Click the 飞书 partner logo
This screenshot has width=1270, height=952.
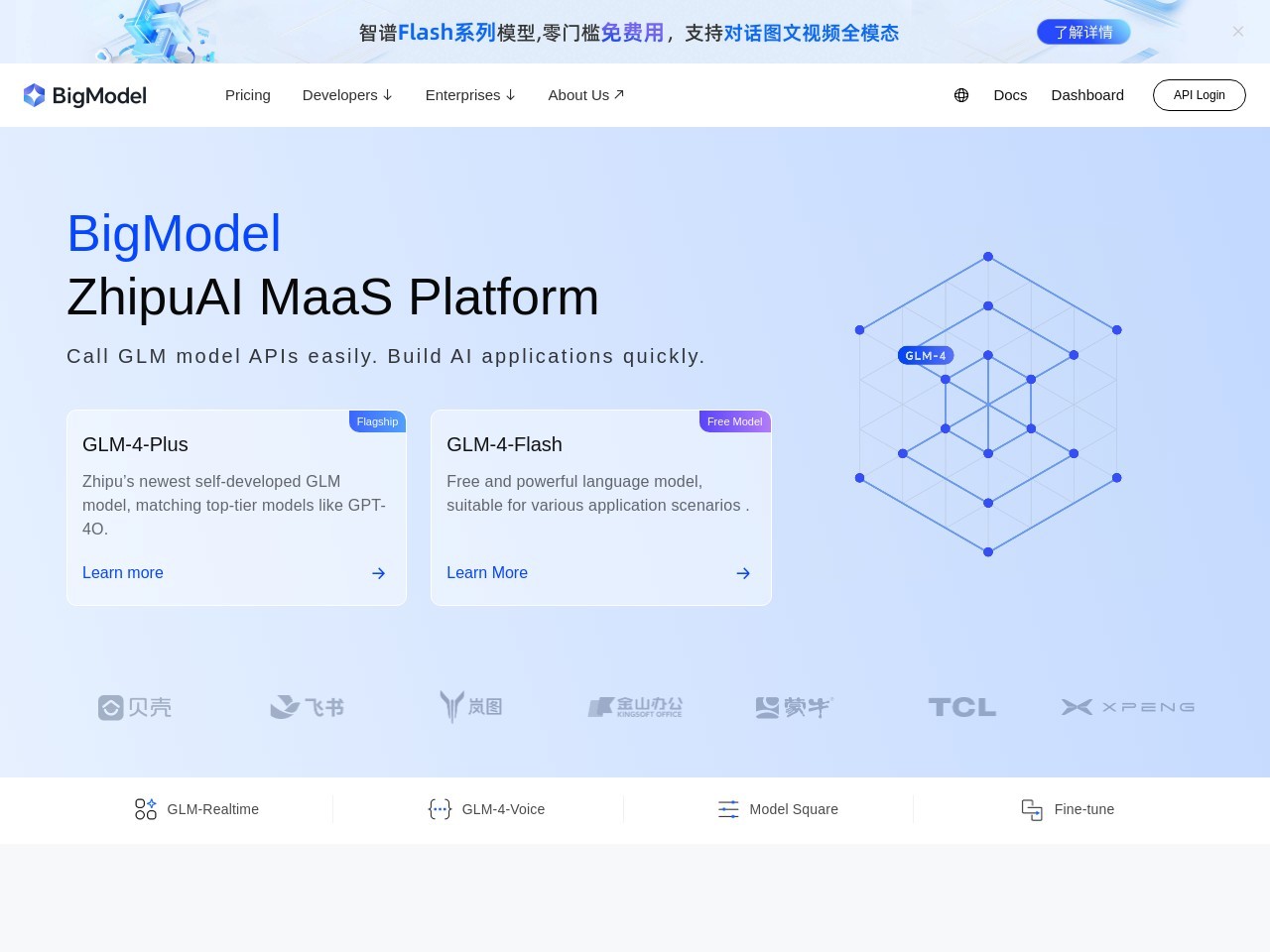tap(307, 707)
